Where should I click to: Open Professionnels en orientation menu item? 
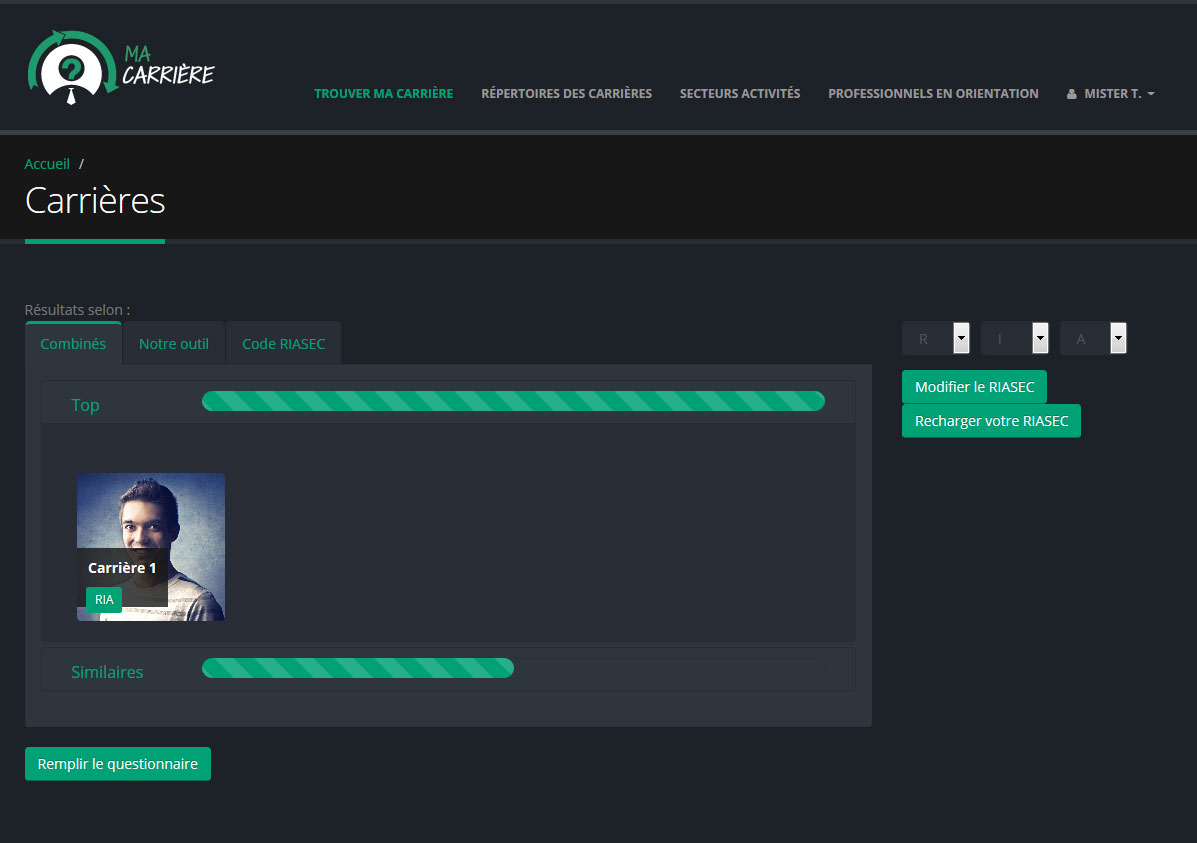point(933,94)
